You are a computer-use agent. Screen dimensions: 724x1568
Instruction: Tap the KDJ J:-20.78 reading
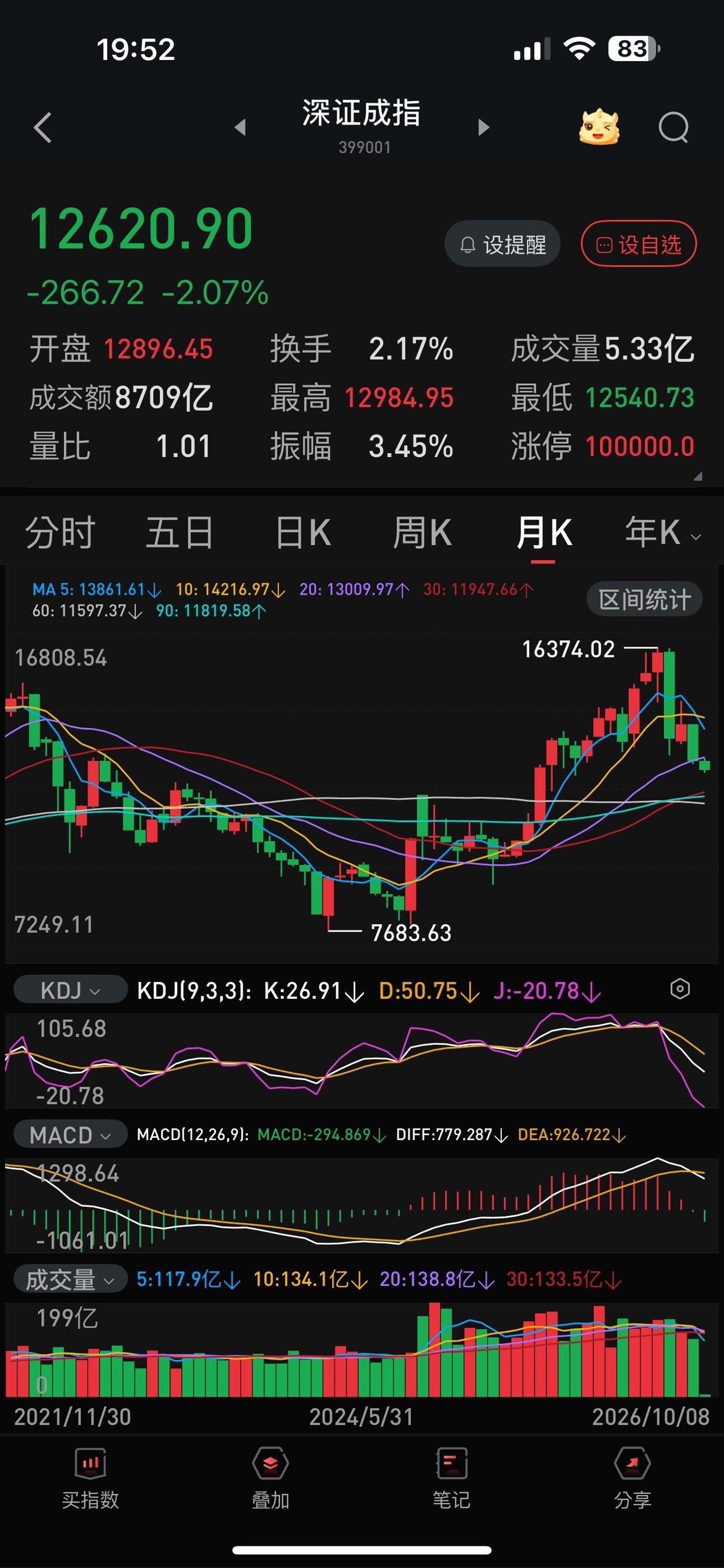(546, 991)
